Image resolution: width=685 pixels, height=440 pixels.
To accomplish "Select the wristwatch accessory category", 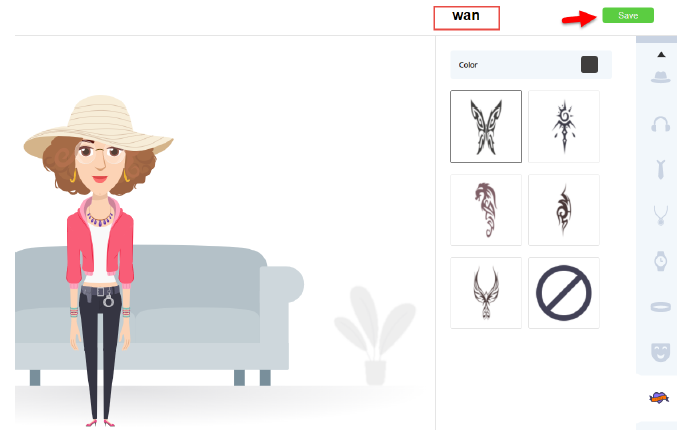I will pyautogui.click(x=660, y=261).
